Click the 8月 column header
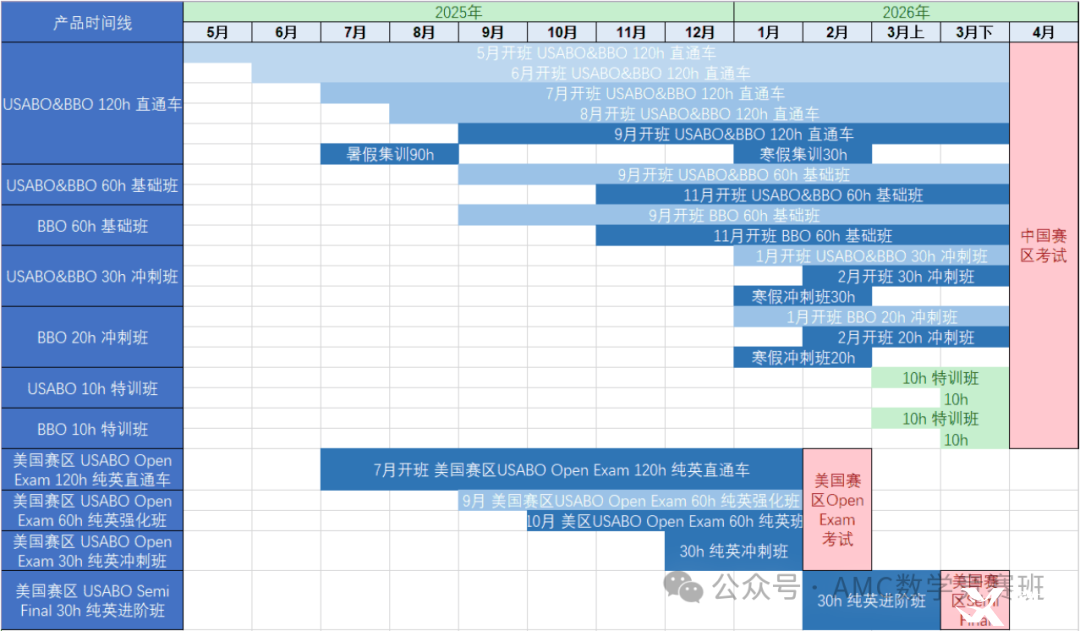 click(424, 32)
